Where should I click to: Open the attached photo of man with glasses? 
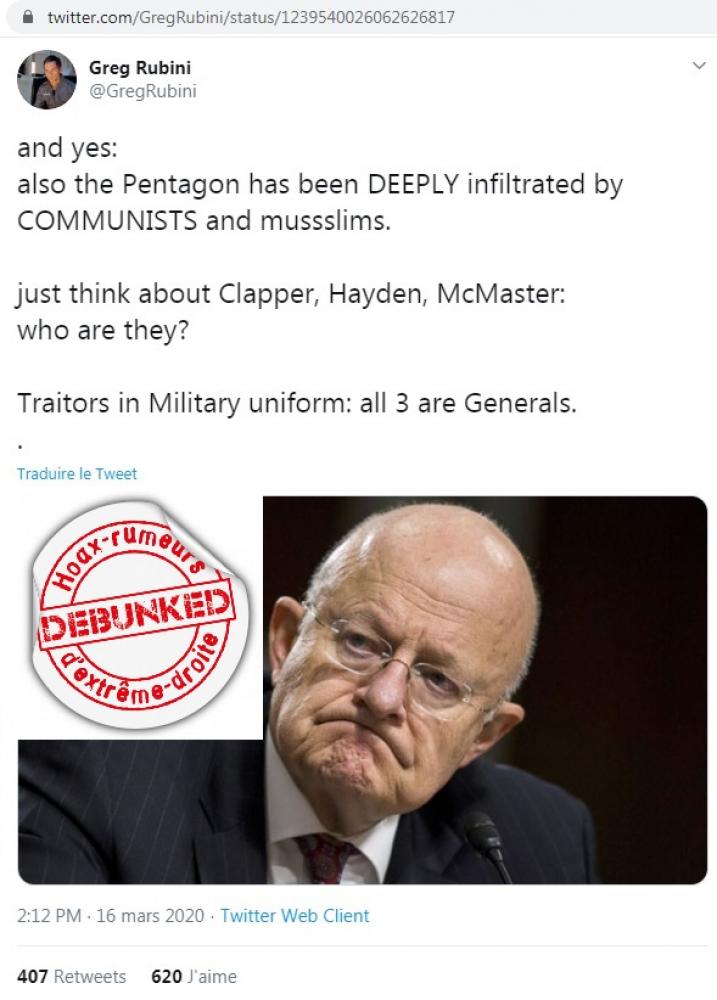pos(485,690)
